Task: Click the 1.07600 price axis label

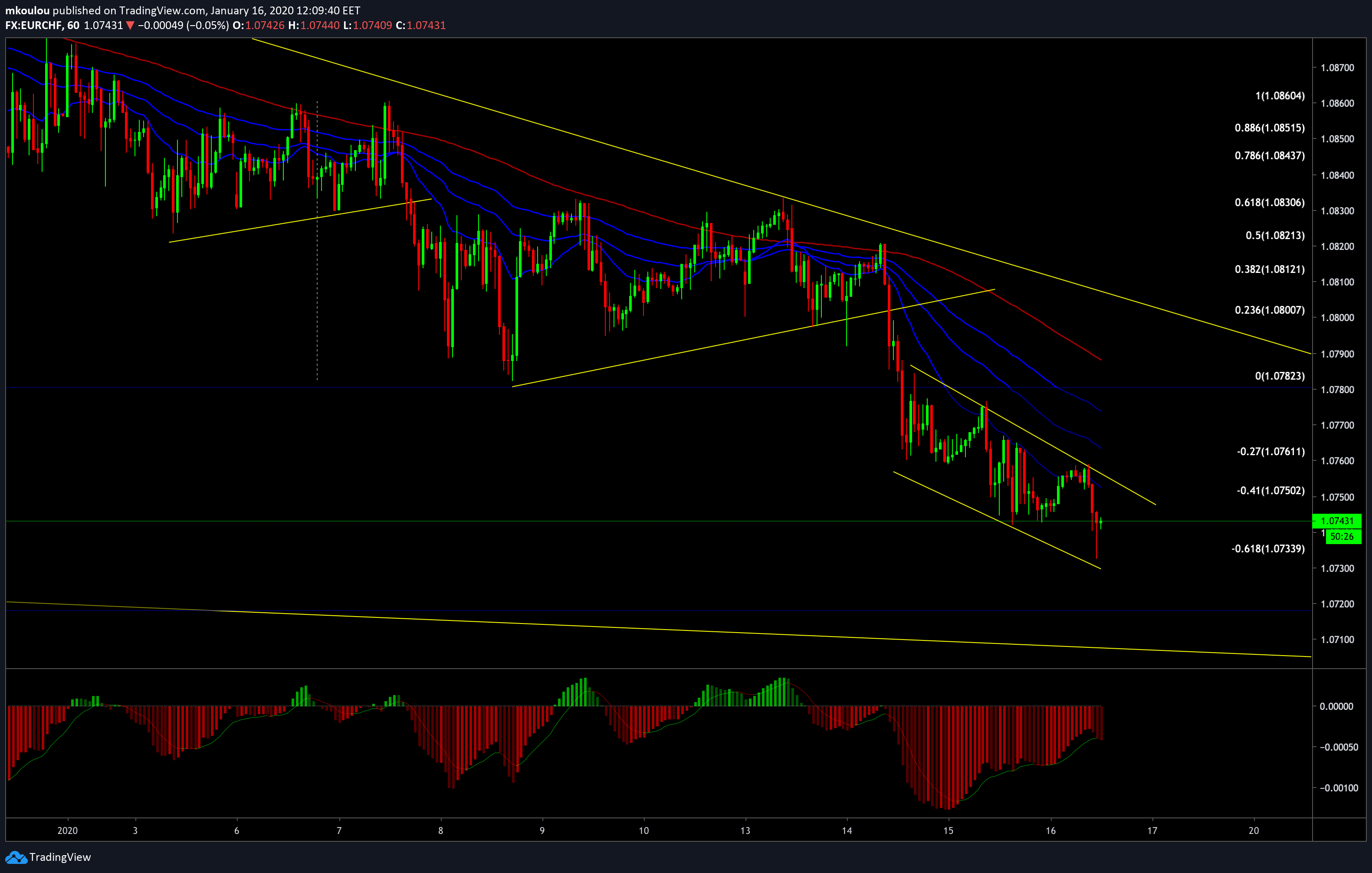Action: click(1337, 461)
